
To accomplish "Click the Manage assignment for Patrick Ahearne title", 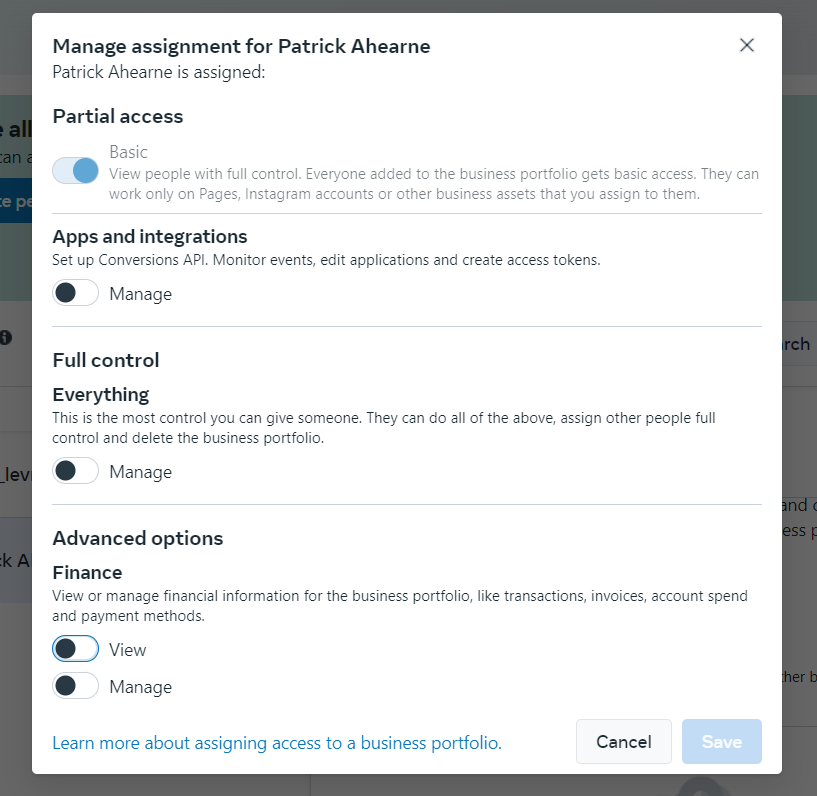I will tap(241, 46).
